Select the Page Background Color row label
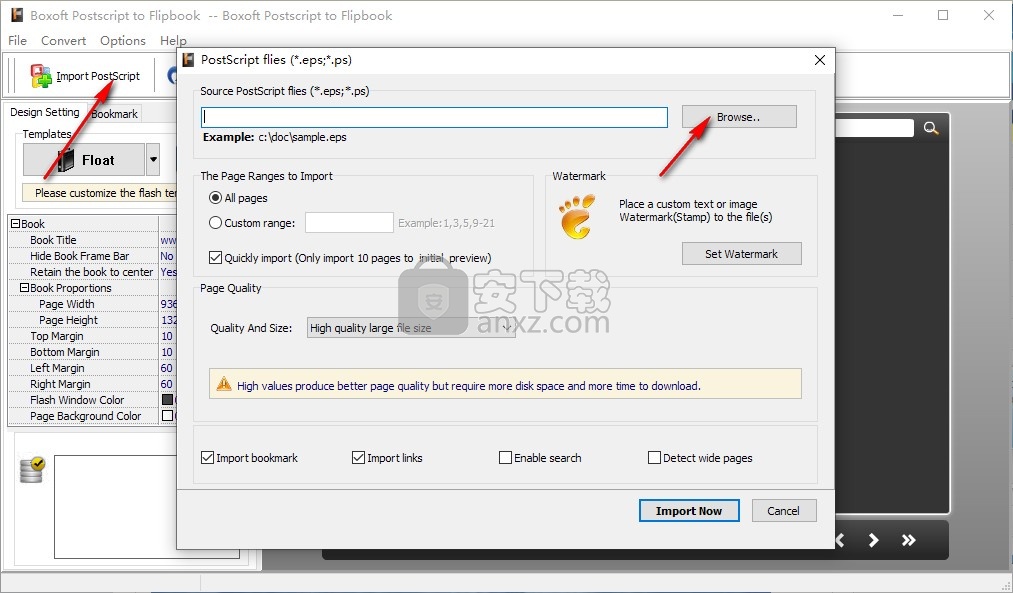 coord(85,416)
